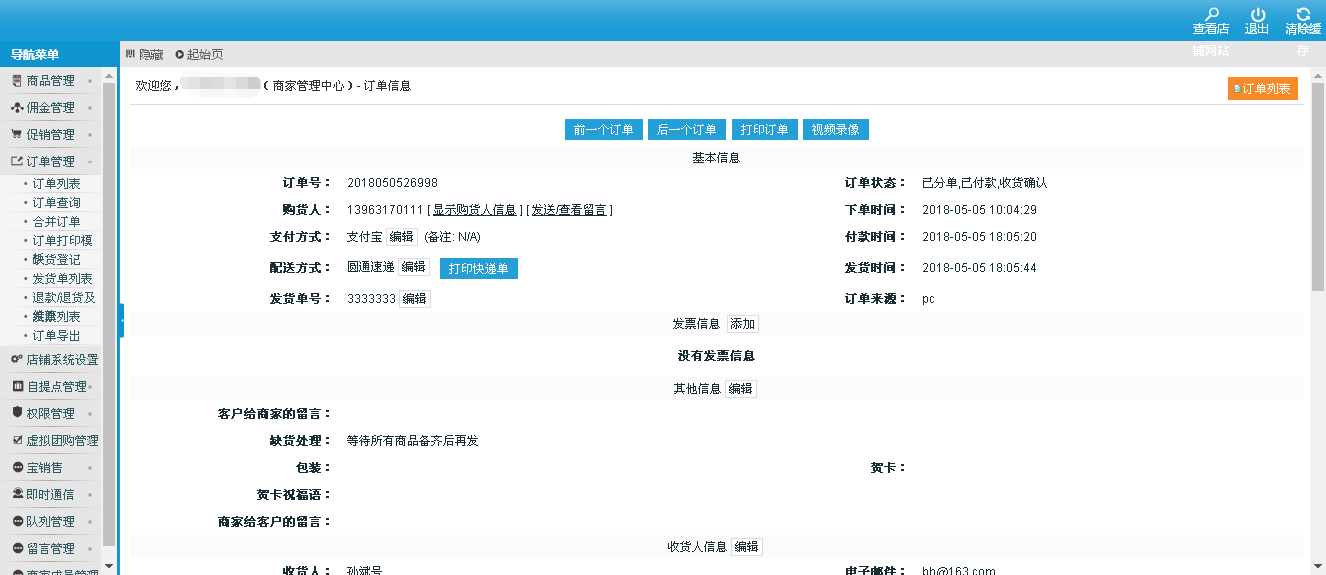Click the 清除缓存 refresh icon
1326x575 pixels.
pyautogui.click(x=1303, y=14)
